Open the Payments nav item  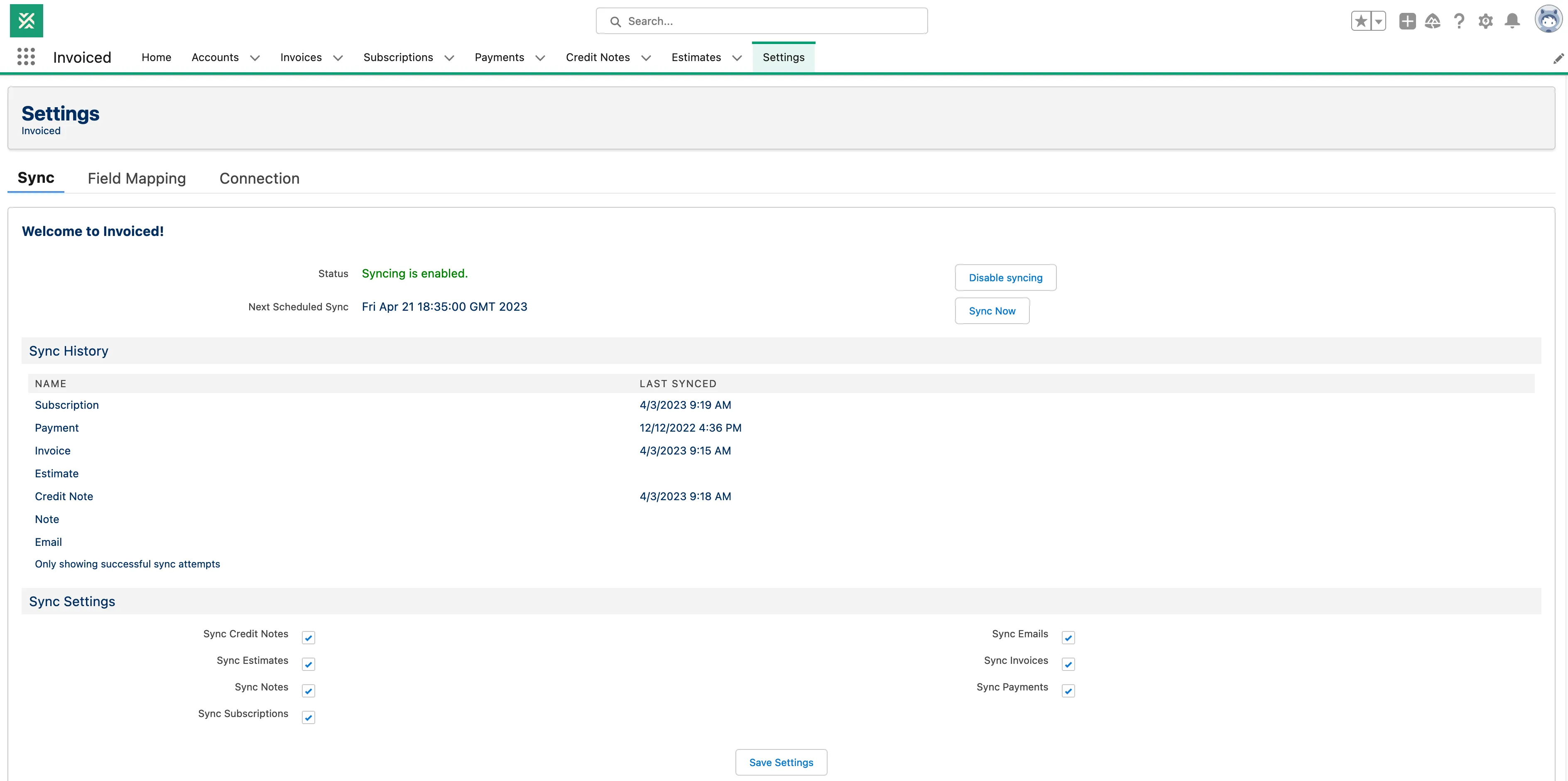tap(499, 57)
